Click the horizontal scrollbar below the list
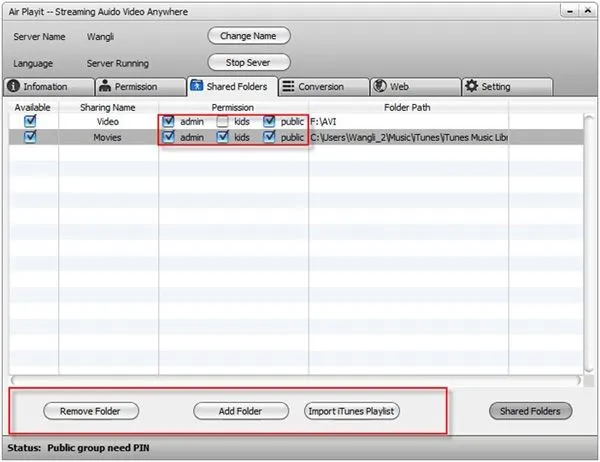The width and height of the screenshot is (600, 462). coord(295,380)
